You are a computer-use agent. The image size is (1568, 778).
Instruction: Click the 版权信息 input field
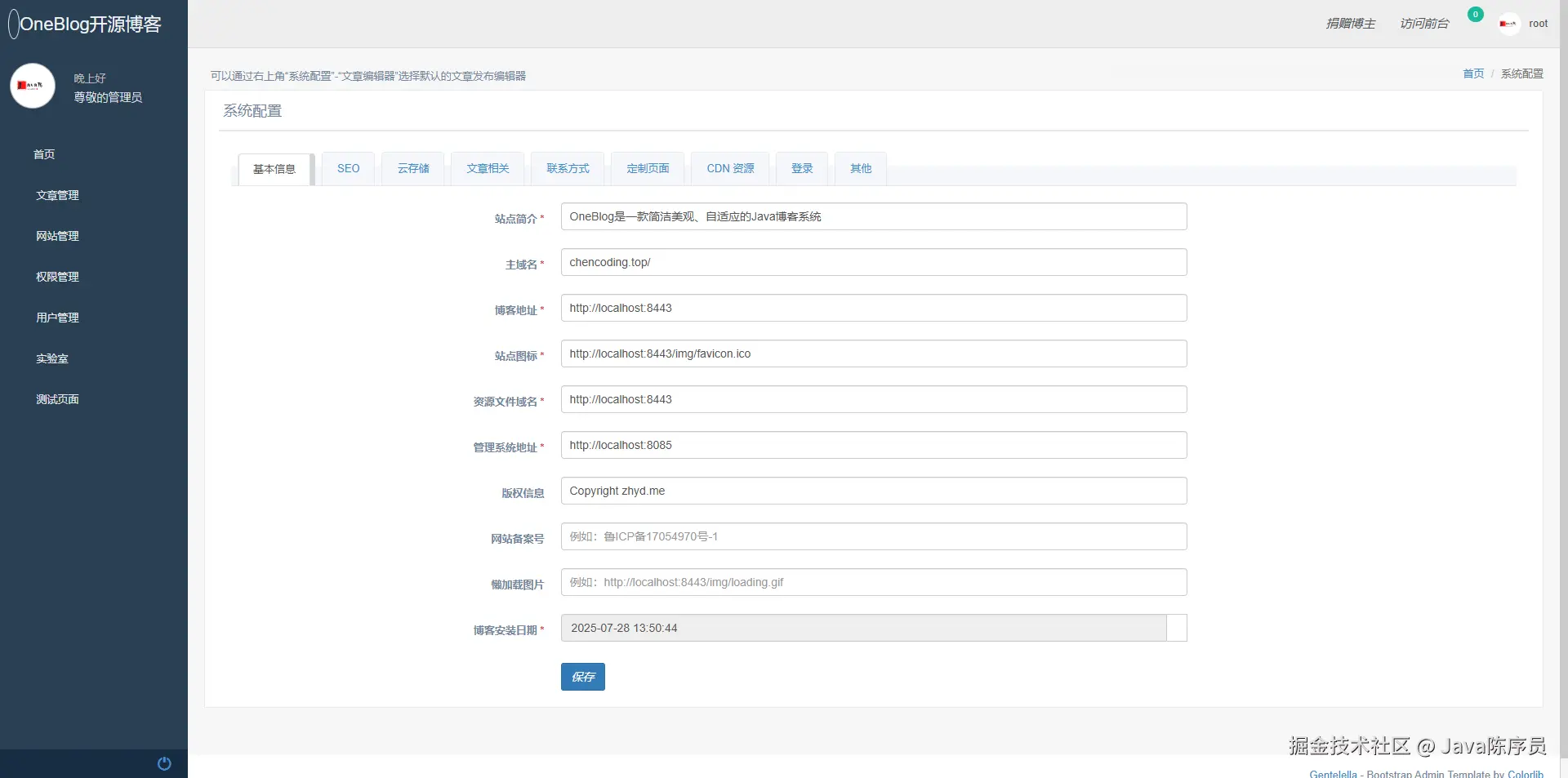874,491
